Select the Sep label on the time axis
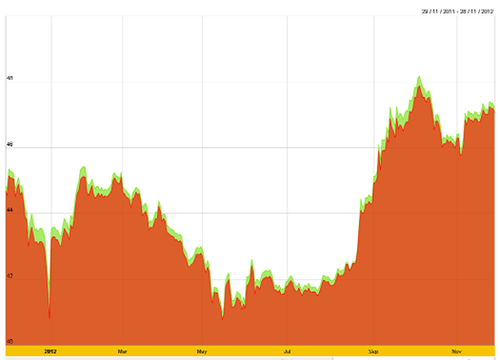Screen dimensions: 500x360 point(373,351)
